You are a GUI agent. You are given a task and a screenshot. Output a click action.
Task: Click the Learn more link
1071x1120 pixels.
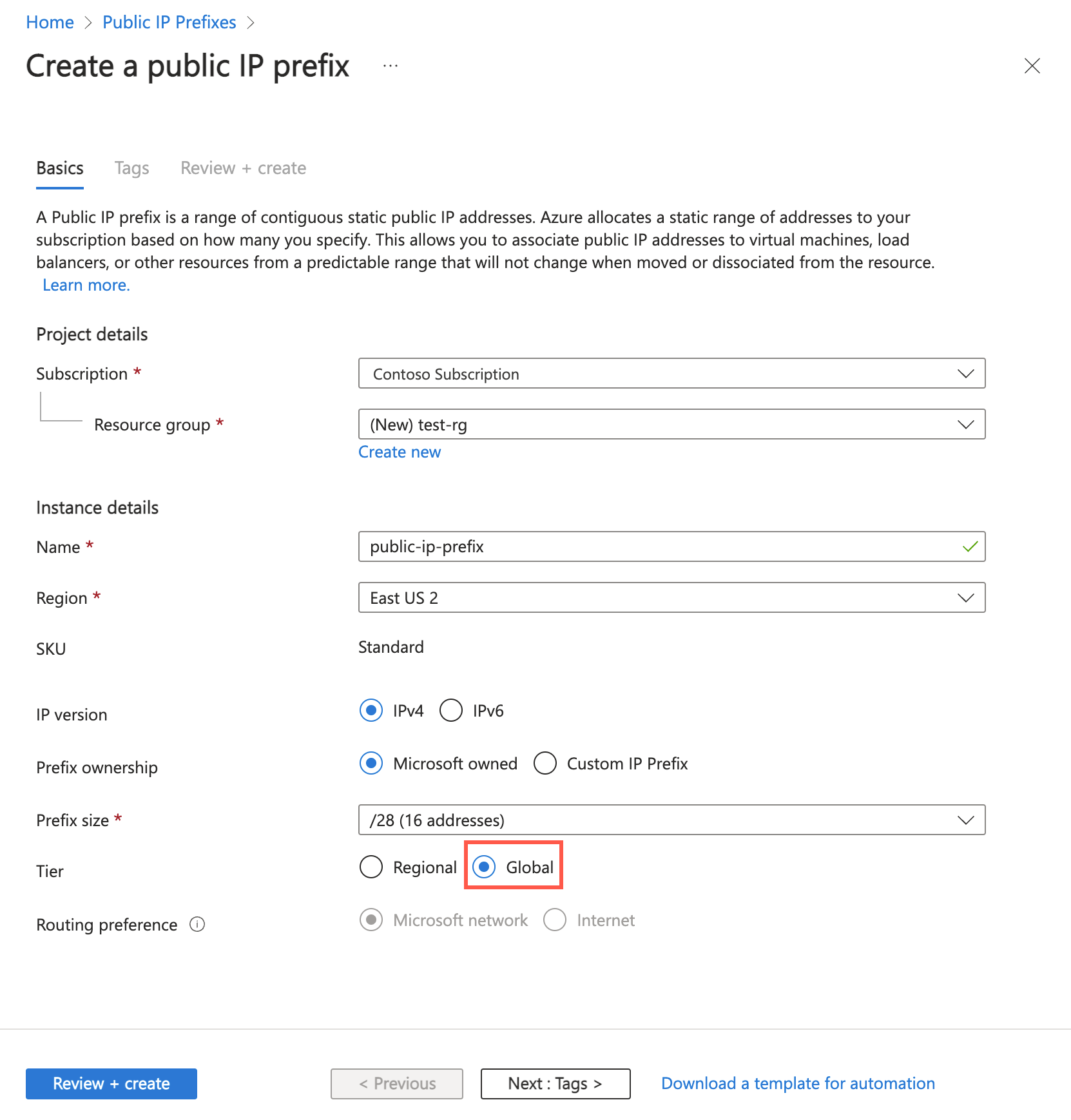pyautogui.click(x=86, y=284)
